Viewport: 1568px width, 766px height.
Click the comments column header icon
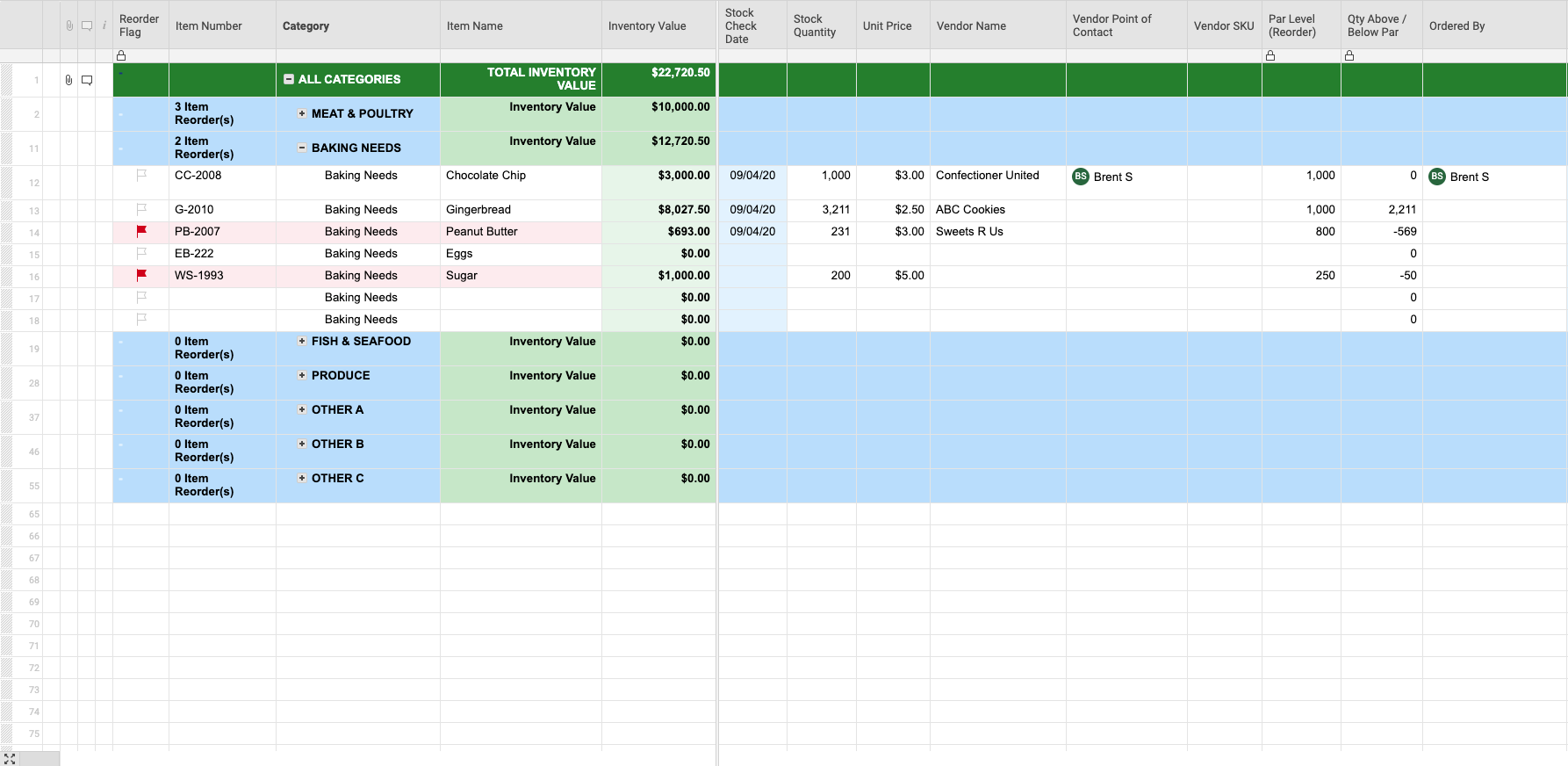pyautogui.click(x=87, y=25)
